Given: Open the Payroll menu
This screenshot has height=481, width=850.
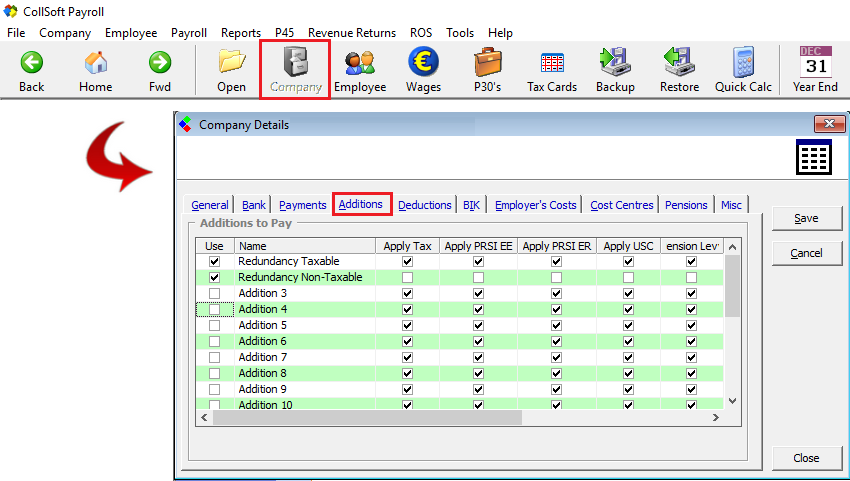Looking at the screenshot, I should pyautogui.click(x=189, y=33).
